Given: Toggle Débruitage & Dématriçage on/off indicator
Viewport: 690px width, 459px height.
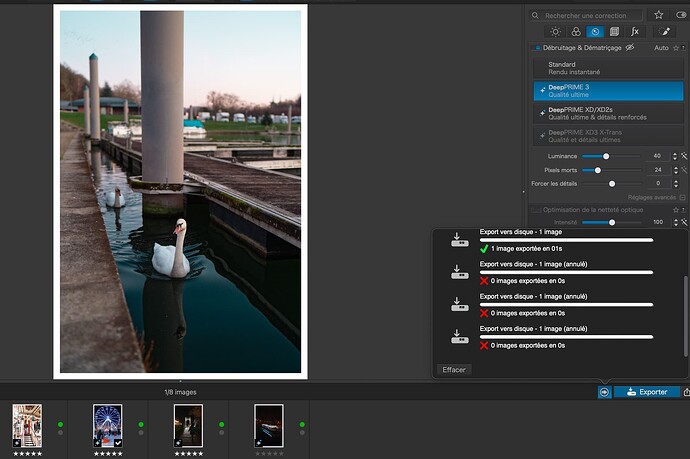Looking at the screenshot, I should click(537, 48).
